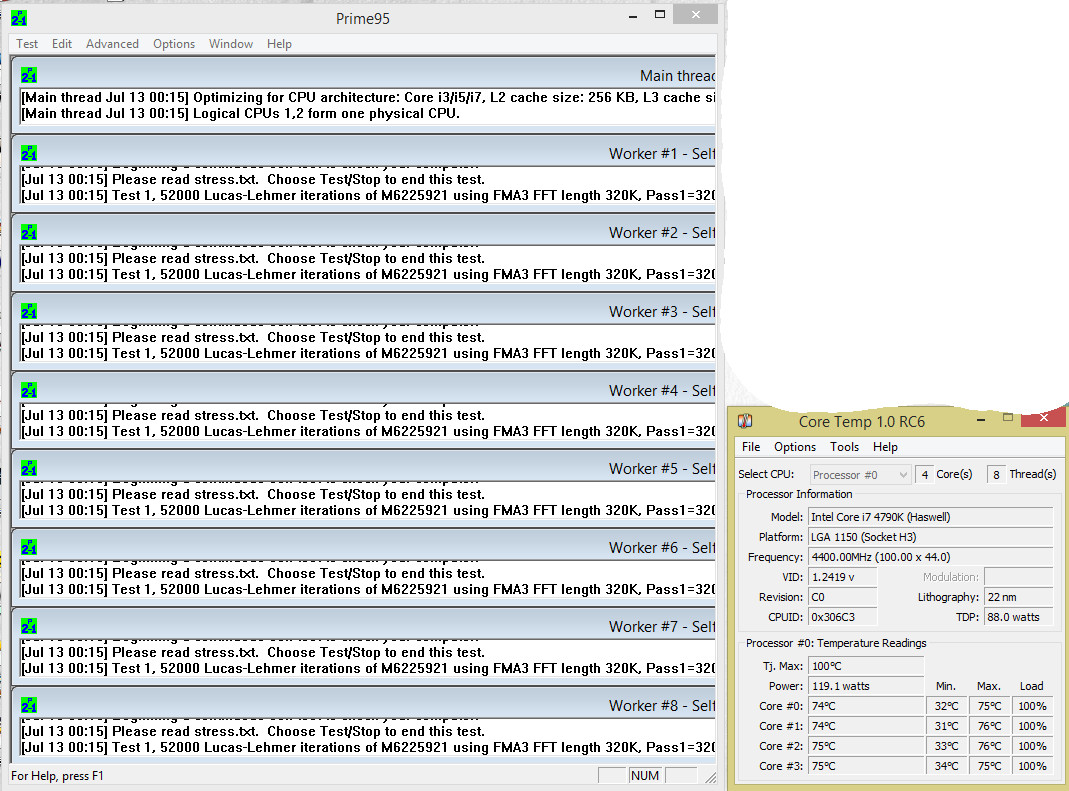Click the NUM indicator in status bar
Screen dimensions: 1069x791
[644, 775]
